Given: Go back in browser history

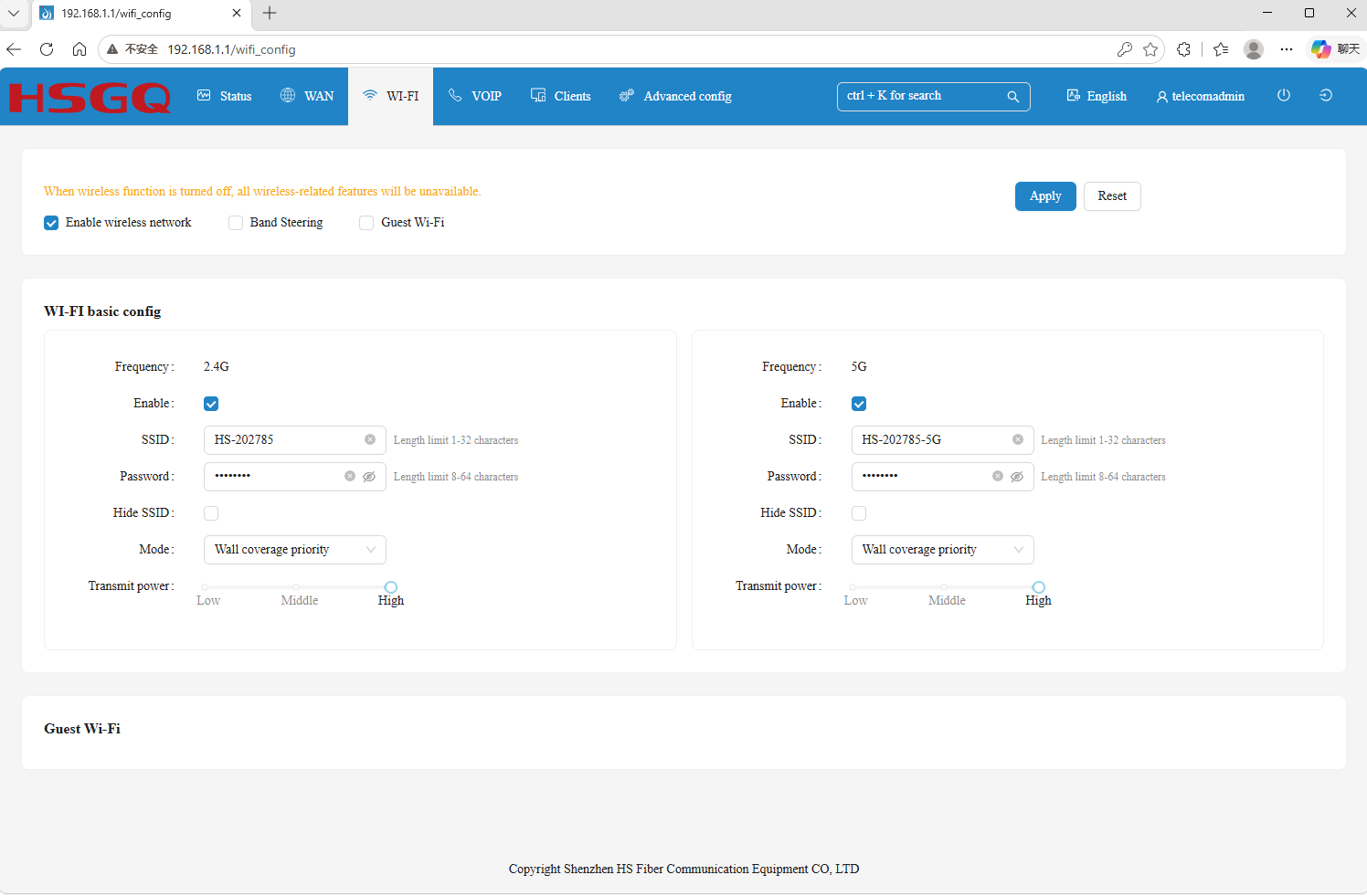Looking at the screenshot, I should 14,49.
